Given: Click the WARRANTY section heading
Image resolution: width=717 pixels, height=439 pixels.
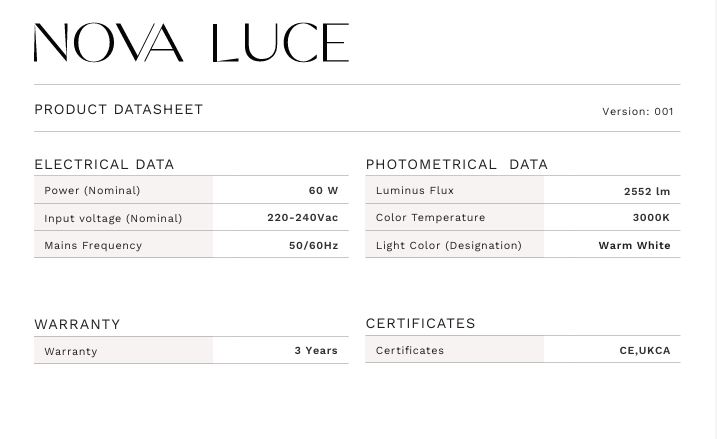Looking at the screenshot, I should tap(77, 325).
